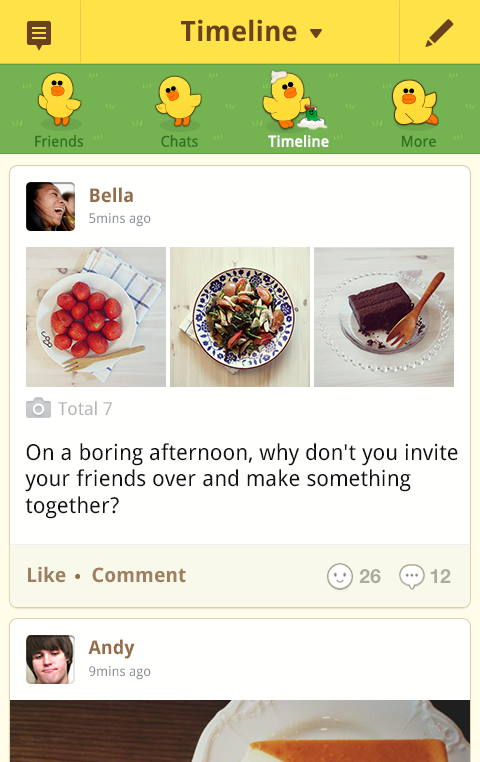480x762 pixels.
Task: View Bella's profile picture
Action: (51, 207)
